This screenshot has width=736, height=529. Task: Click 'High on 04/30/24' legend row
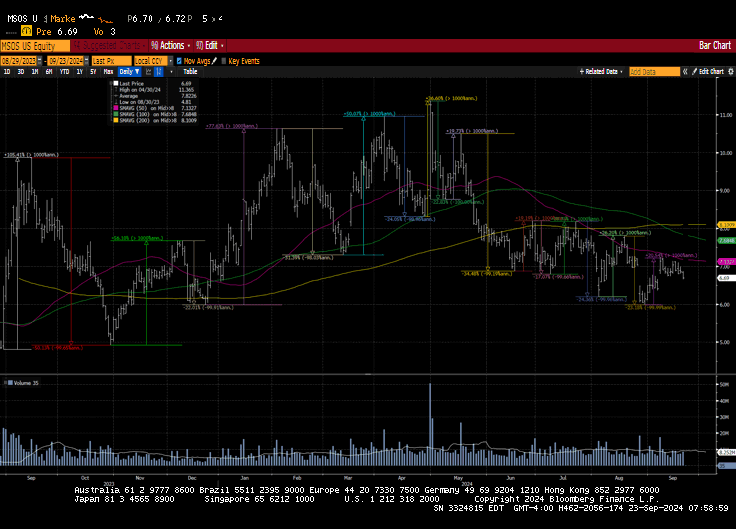coord(154,90)
